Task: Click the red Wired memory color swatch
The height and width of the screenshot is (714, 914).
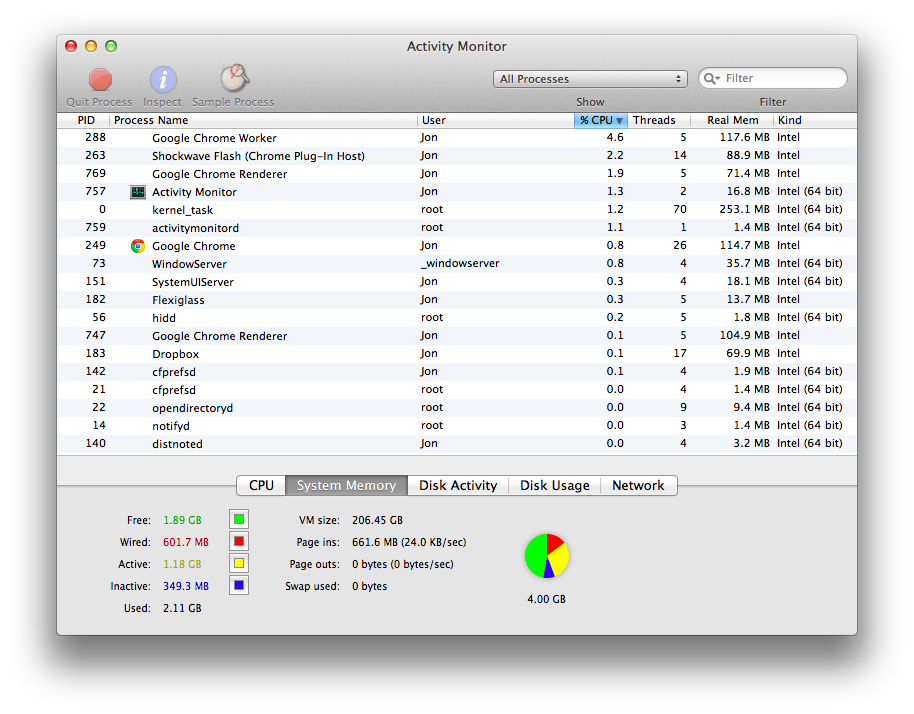Action: pyautogui.click(x=239, y=541)
